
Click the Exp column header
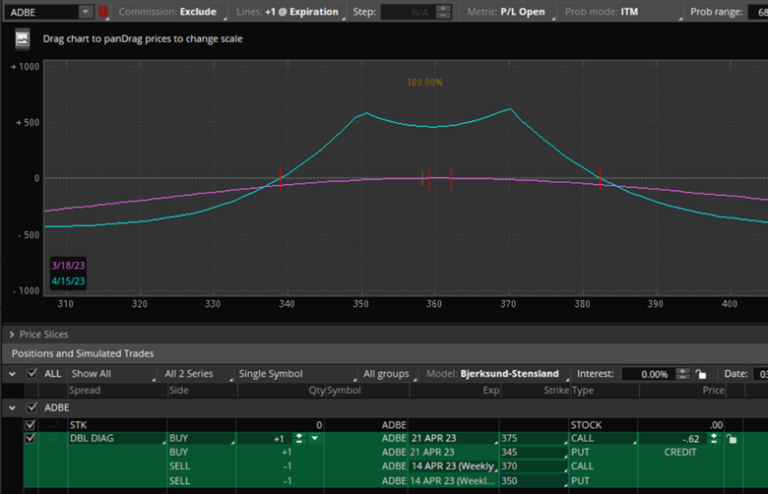(x=491, y=390)
